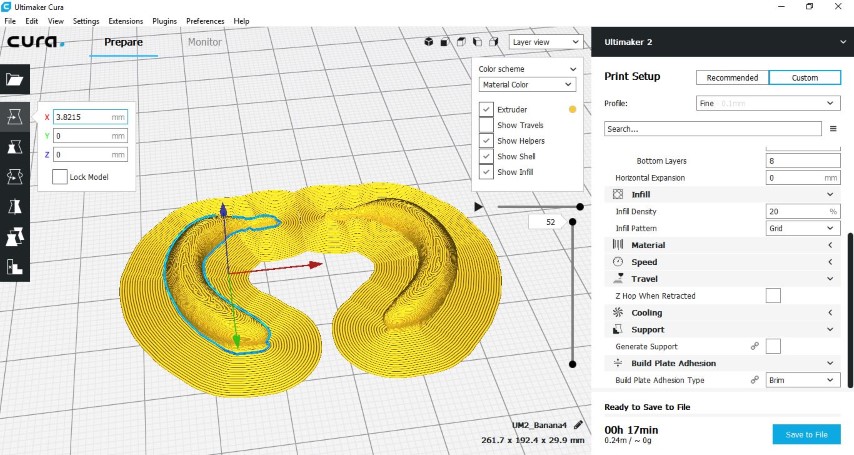Image resolution: width=854 pixels, height=455 pixels.
Task: Click the Cooling category icon
Action: click(618, 312)
